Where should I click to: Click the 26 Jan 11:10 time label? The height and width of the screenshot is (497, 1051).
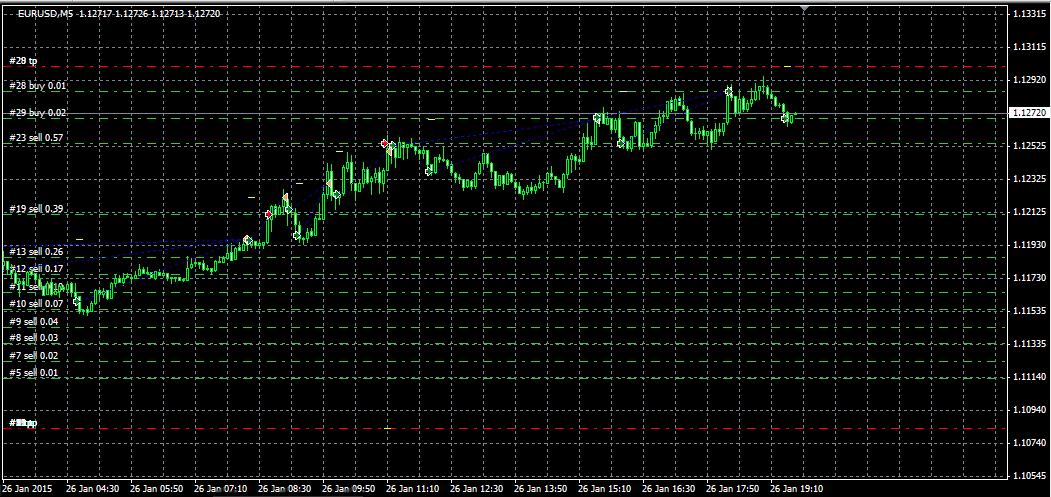(x=413, y=489)
